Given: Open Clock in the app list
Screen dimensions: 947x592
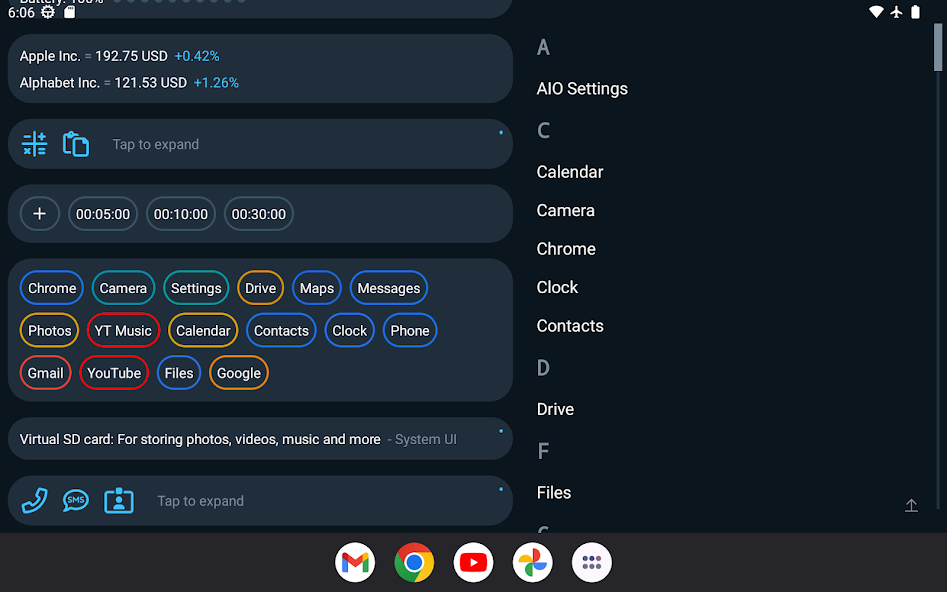Looking at the screenshot, I should pyautogui.click(x=557, y=287).
